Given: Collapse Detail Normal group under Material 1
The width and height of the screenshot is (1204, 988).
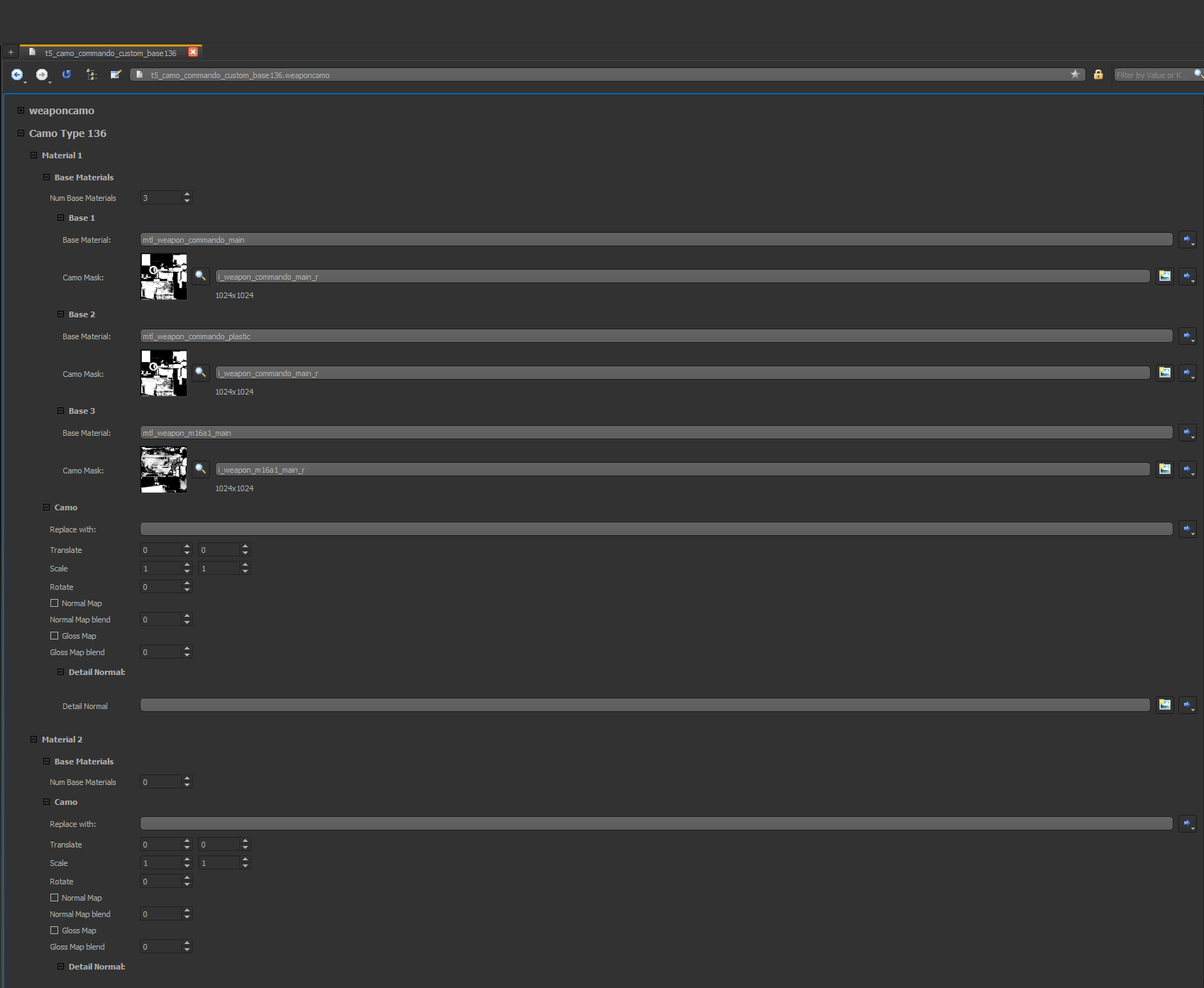Looking at the screenshot, I should (x=60, y=672).
